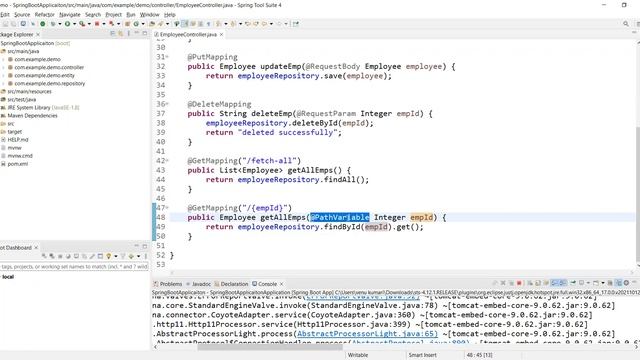Maximize the Package Explorer panel

coord(144,33)
